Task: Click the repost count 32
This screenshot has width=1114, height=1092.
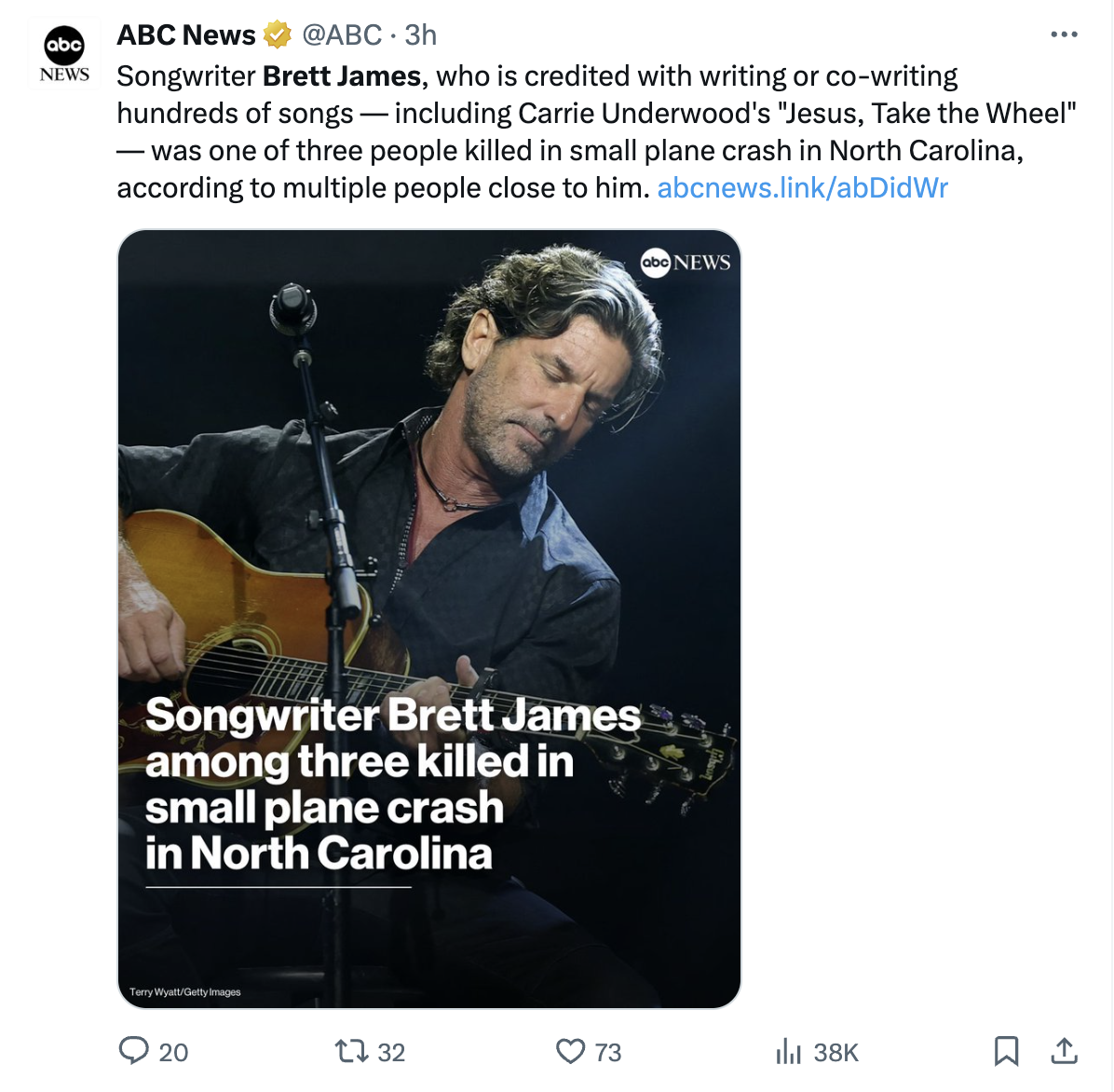Action: (x=391, y=1053)
